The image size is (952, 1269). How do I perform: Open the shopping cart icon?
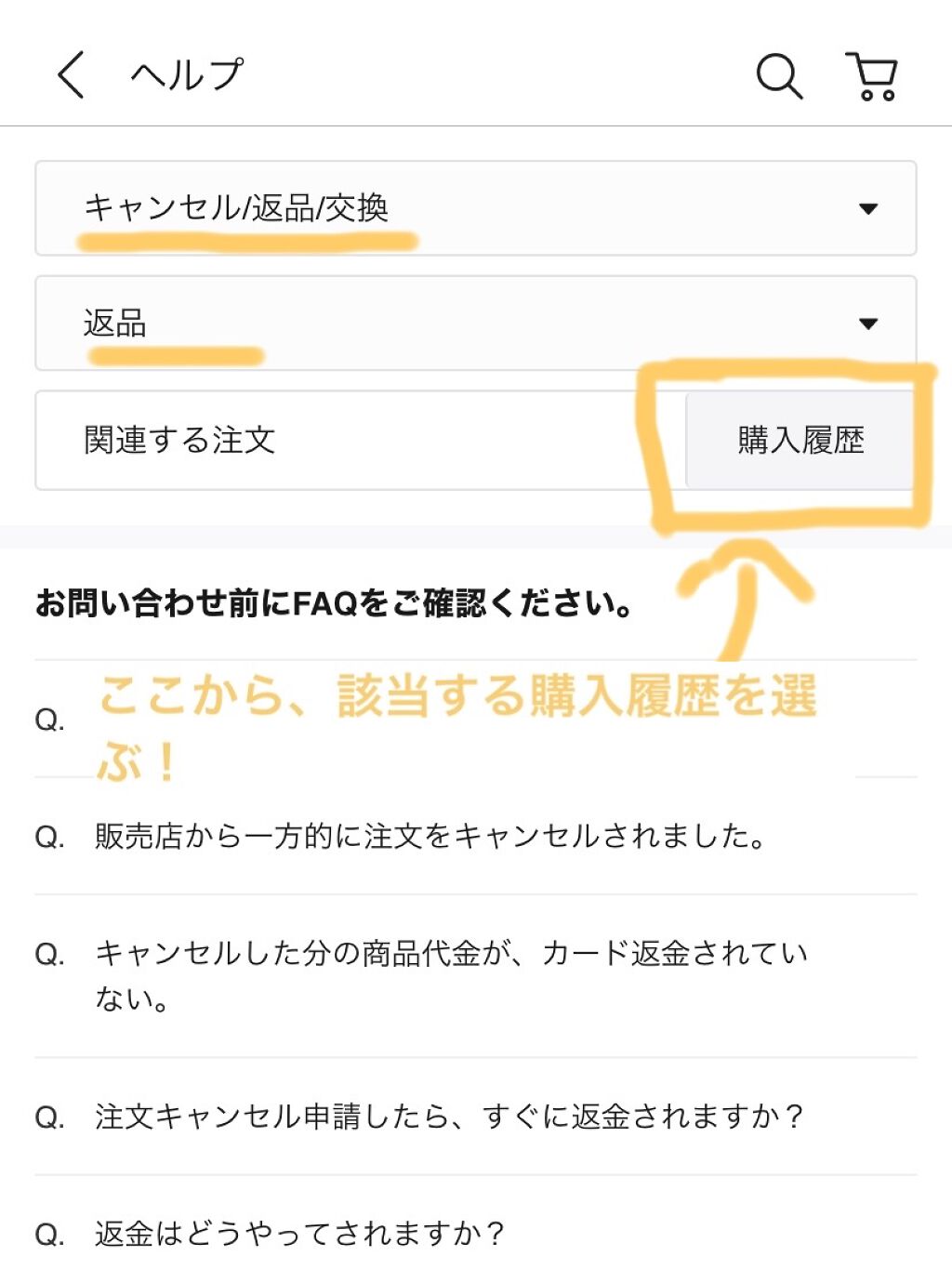[872, 75]
